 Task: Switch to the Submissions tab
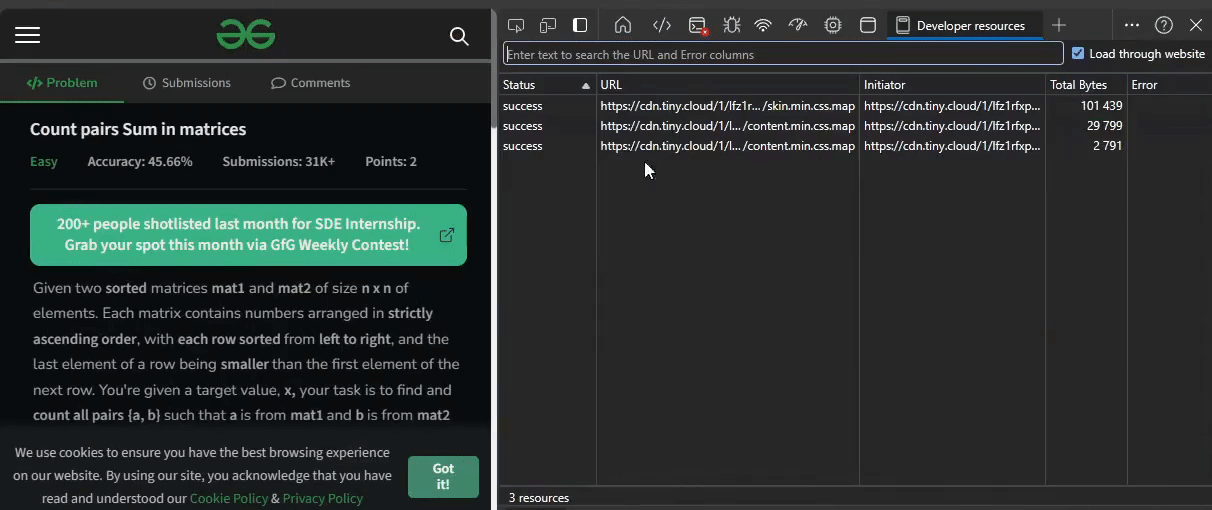(x=187, y=83)
